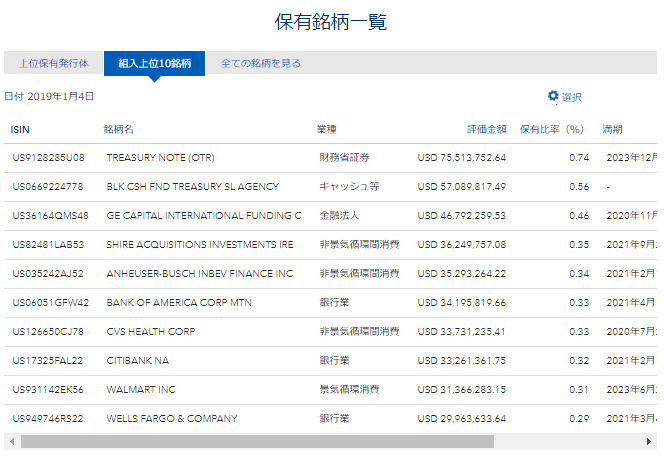This screenshot has height=462, width=664.
Task: Click 金融法人 sector cell
Action: click(339, 216)
